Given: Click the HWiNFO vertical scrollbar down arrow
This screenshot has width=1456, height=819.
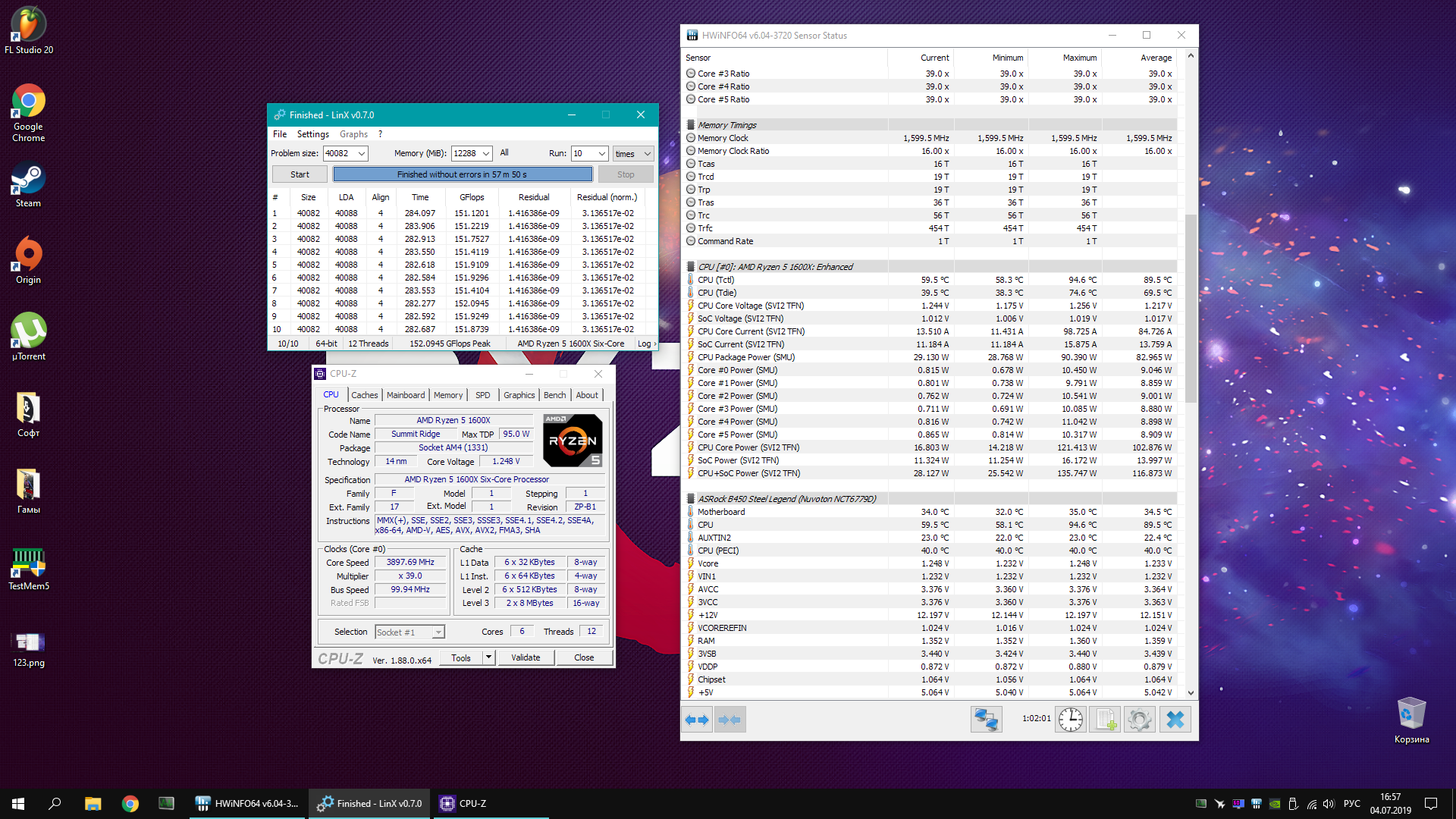Looking at the screenshot, I should click(1191, 692).
